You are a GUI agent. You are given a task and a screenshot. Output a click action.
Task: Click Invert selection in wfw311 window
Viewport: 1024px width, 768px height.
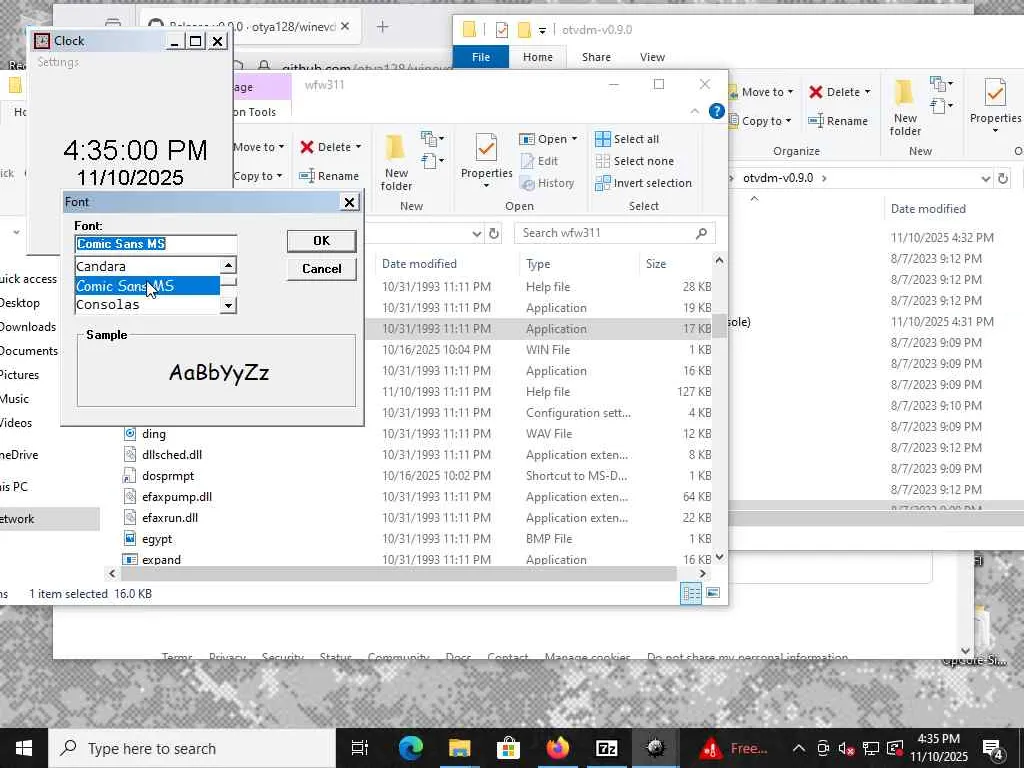click(643, 183)
